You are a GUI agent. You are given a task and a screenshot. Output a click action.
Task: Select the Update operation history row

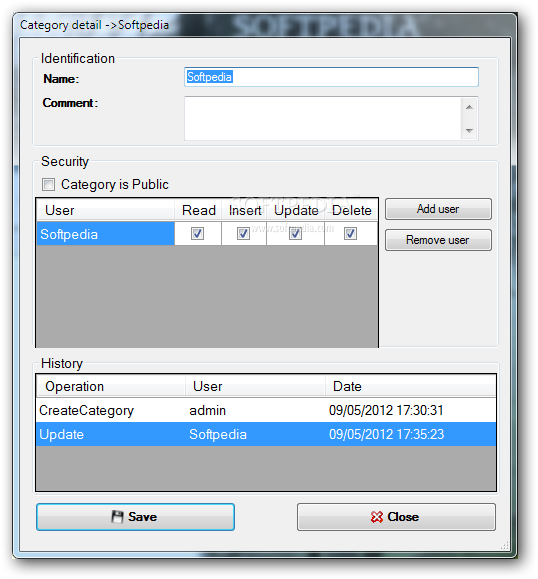pos(266,434)
